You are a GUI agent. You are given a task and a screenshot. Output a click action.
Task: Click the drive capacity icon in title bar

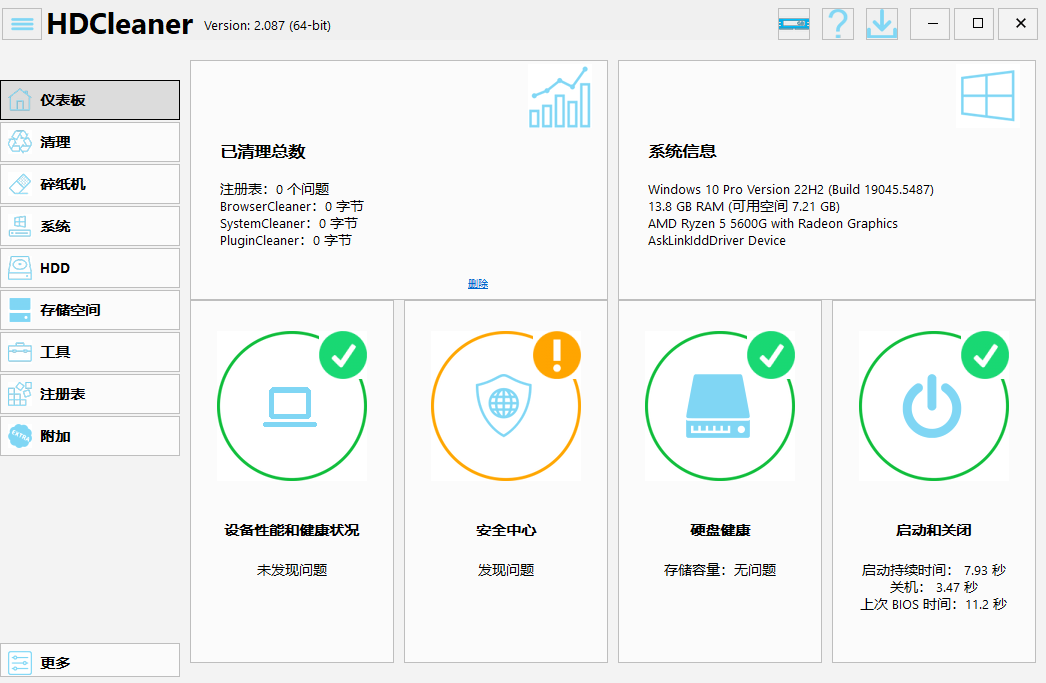[x=794, y=24]
